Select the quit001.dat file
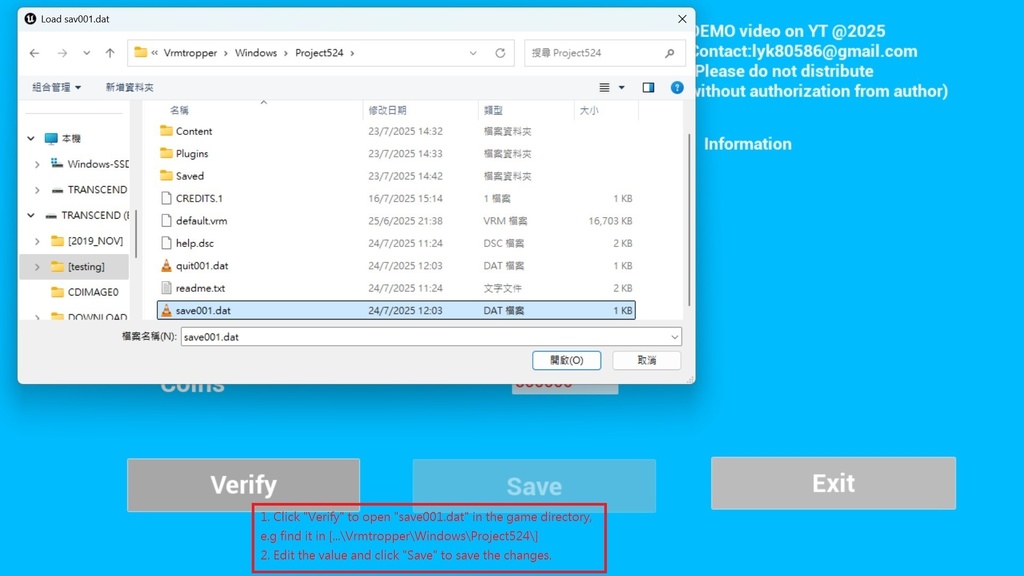The height and width of the screenshot is (576, 1024). 204,265
